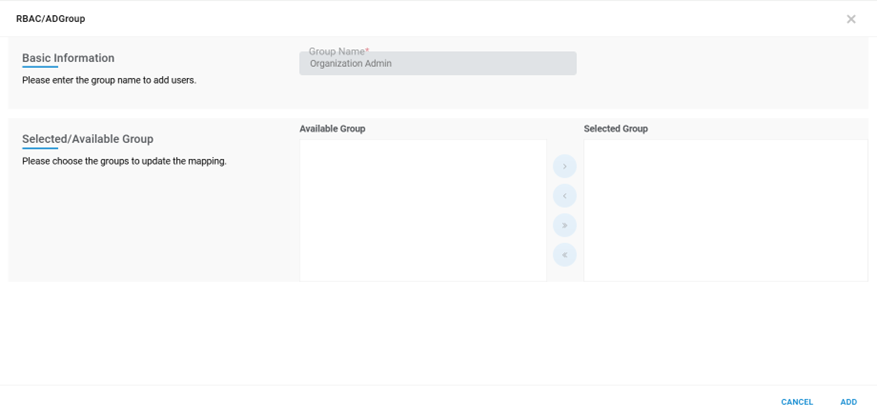The image size is (877, 419).
Task: Click the 'Please choose the groups' description
Action: pos(124,161)
